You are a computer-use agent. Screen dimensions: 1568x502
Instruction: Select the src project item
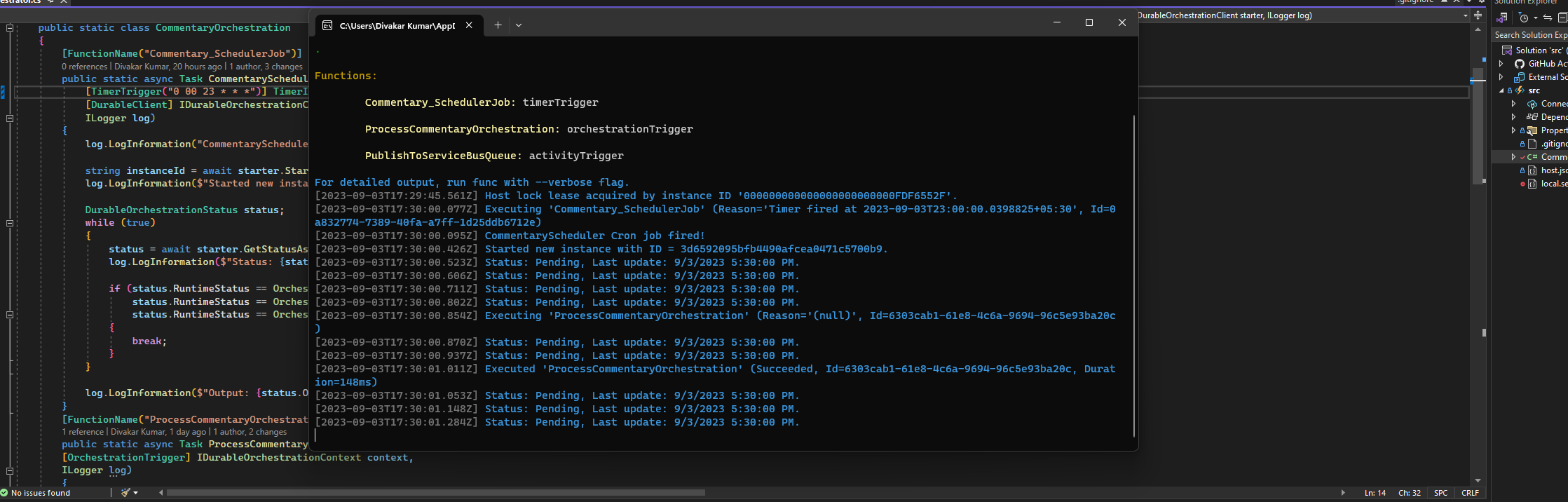(x=1534, y=90)
